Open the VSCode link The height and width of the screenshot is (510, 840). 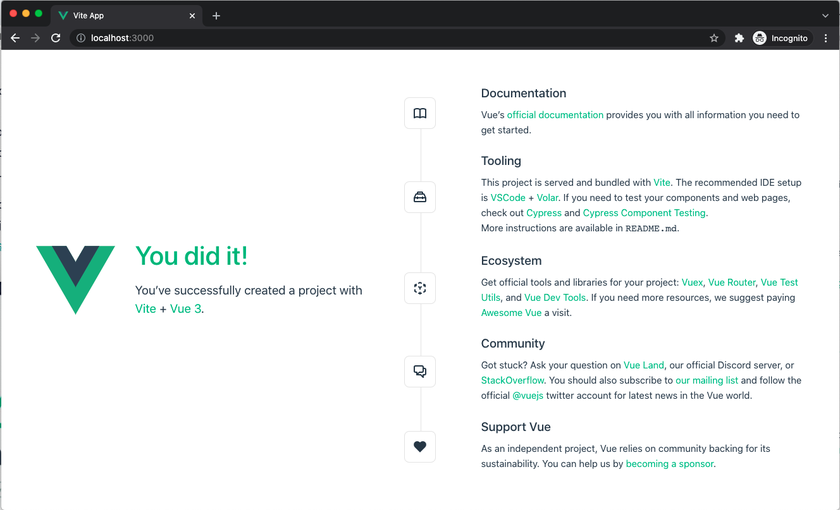(508, 198)
